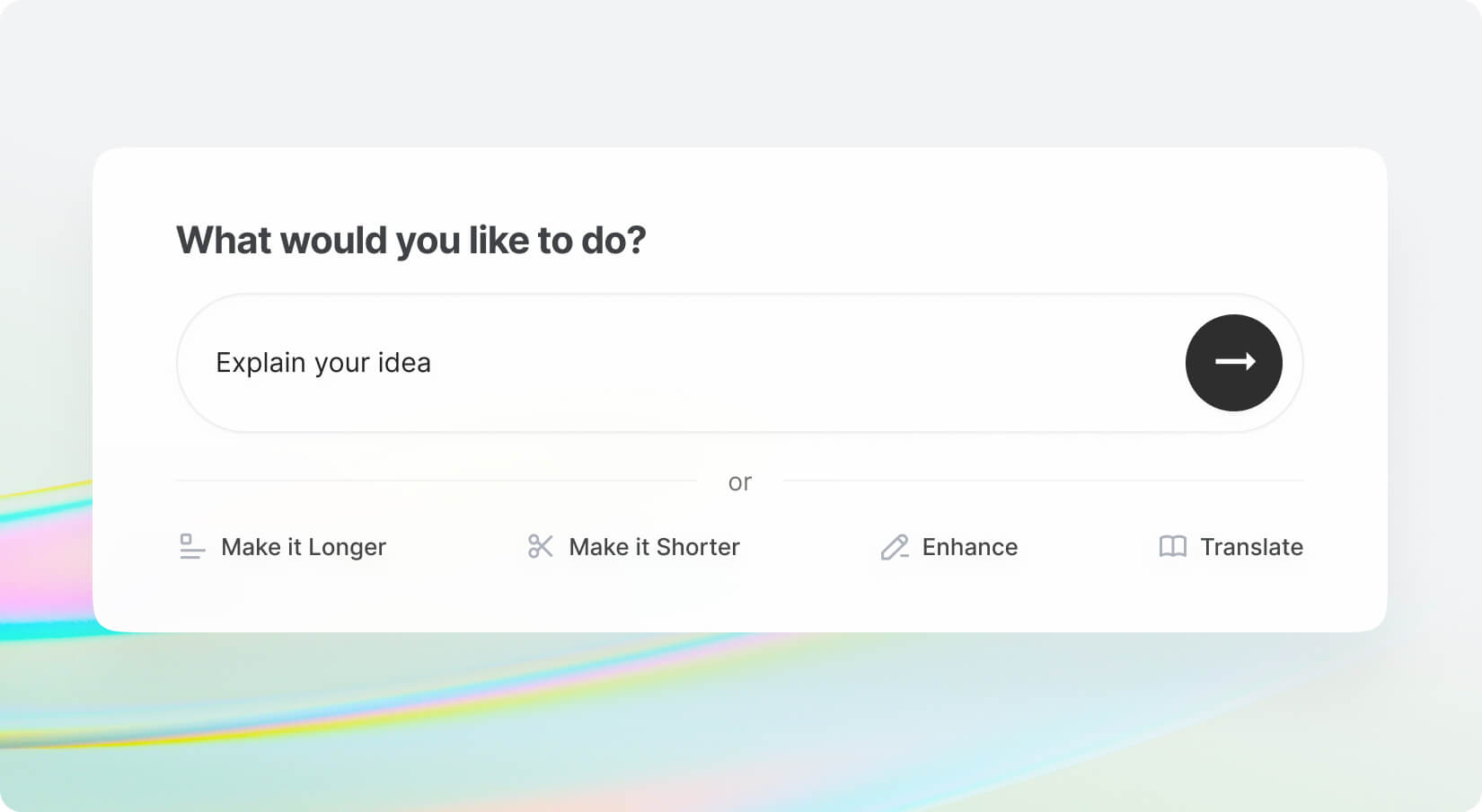Screen dimensions: 1482x812
Task: Click the gray background above the white card
Action: [740, 72]
